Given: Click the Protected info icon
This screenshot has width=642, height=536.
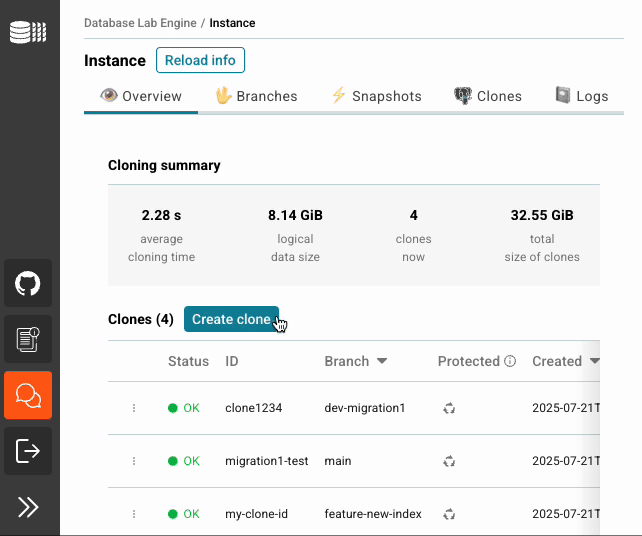Looking at the screenshot, I should coord(510,361).
